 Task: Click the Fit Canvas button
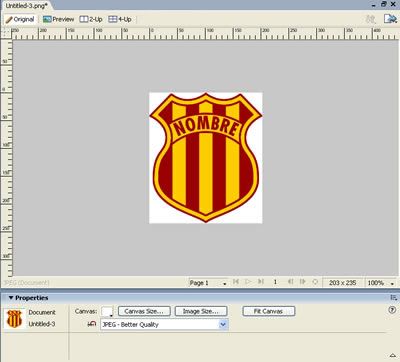pyautogui.click(x=268, y=311)
